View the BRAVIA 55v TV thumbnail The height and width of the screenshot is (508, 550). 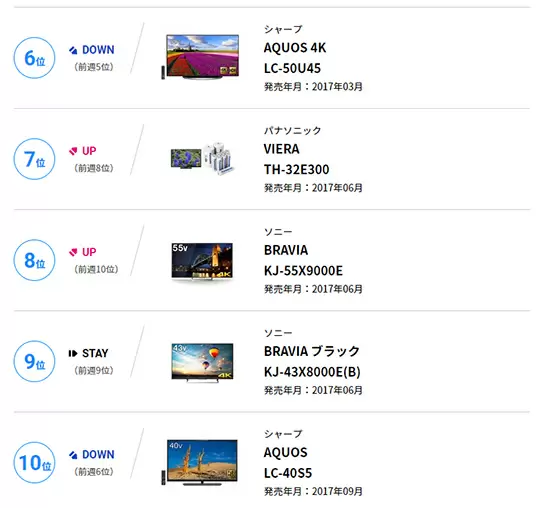point(202,261)
